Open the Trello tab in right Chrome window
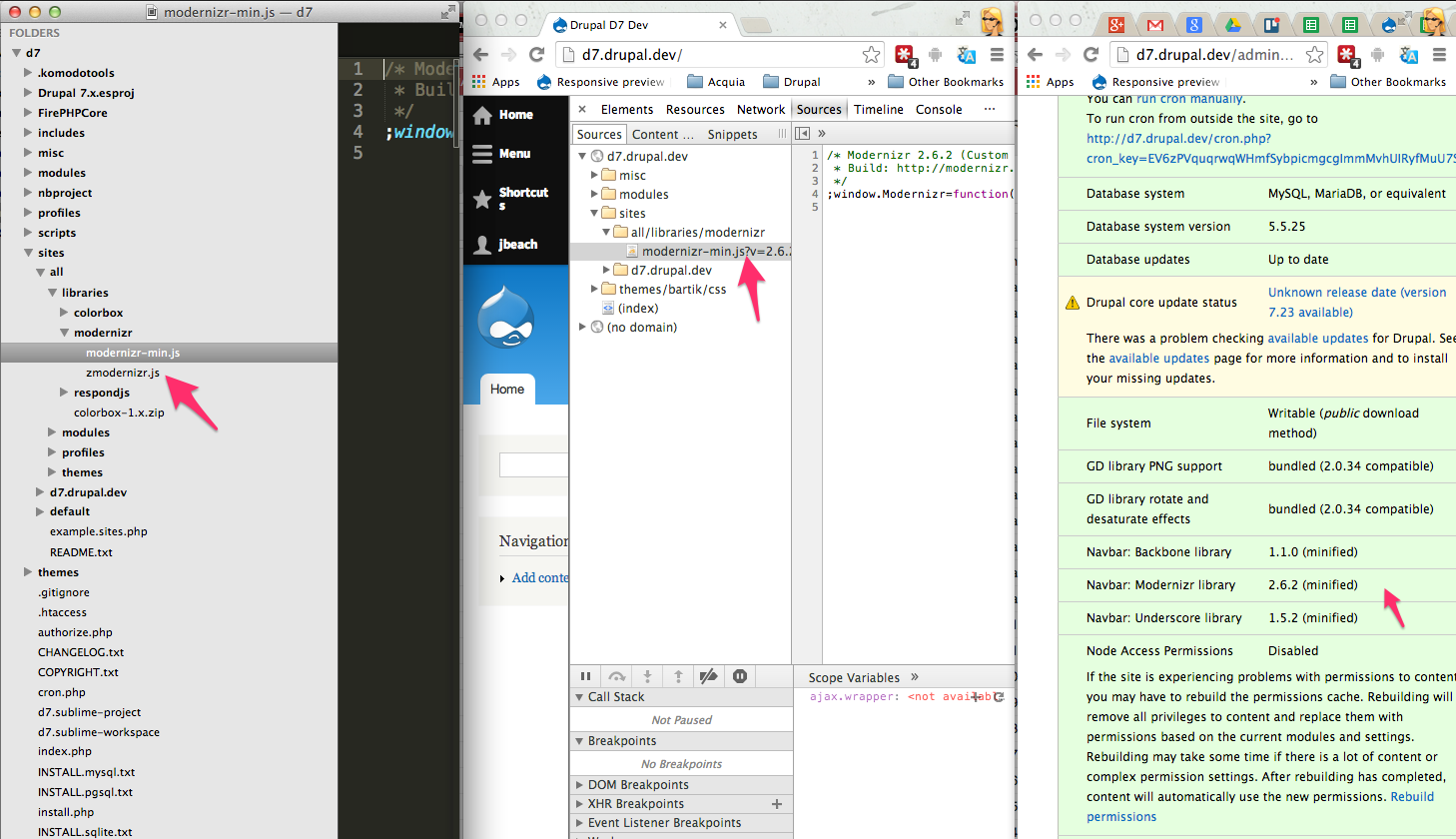Viewport: 1456px width, 839px height. click(x=1272, y=25)
